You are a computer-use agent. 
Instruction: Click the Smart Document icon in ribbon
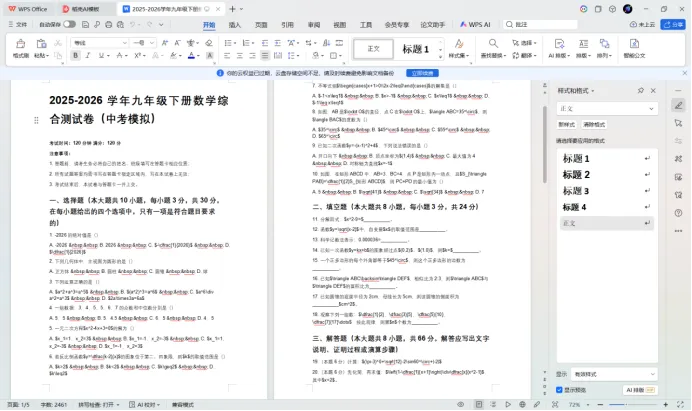coord(634,44)
